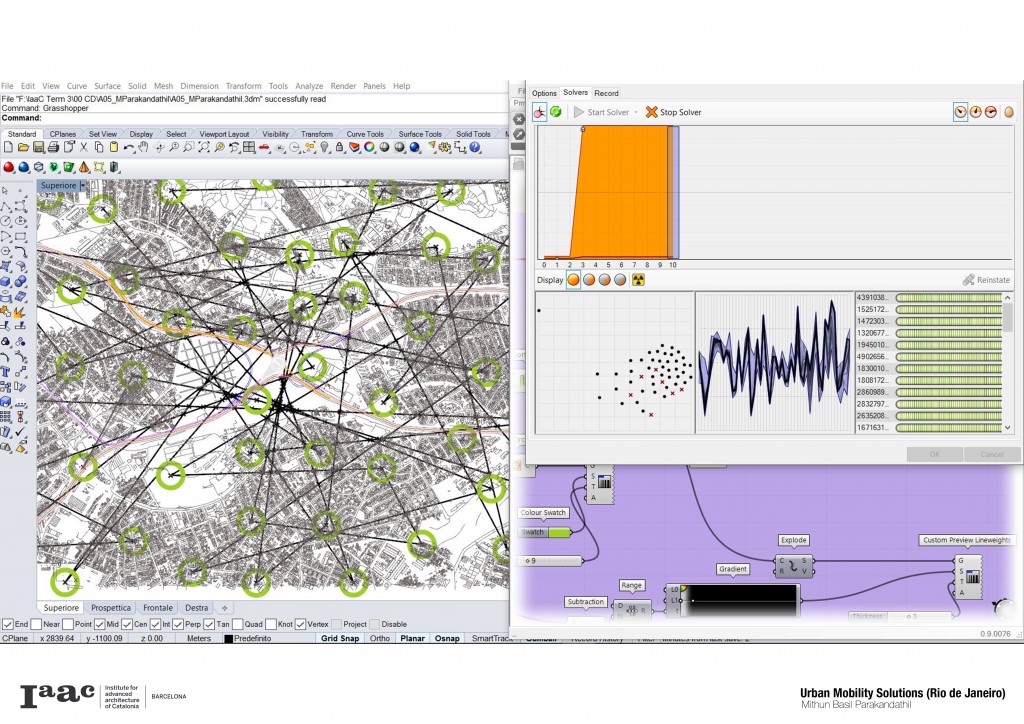Image resolution: width=1024 pixels, height=724 pixels.
Task: Click the egg icon in solver toolbar
Action: 1009,113
